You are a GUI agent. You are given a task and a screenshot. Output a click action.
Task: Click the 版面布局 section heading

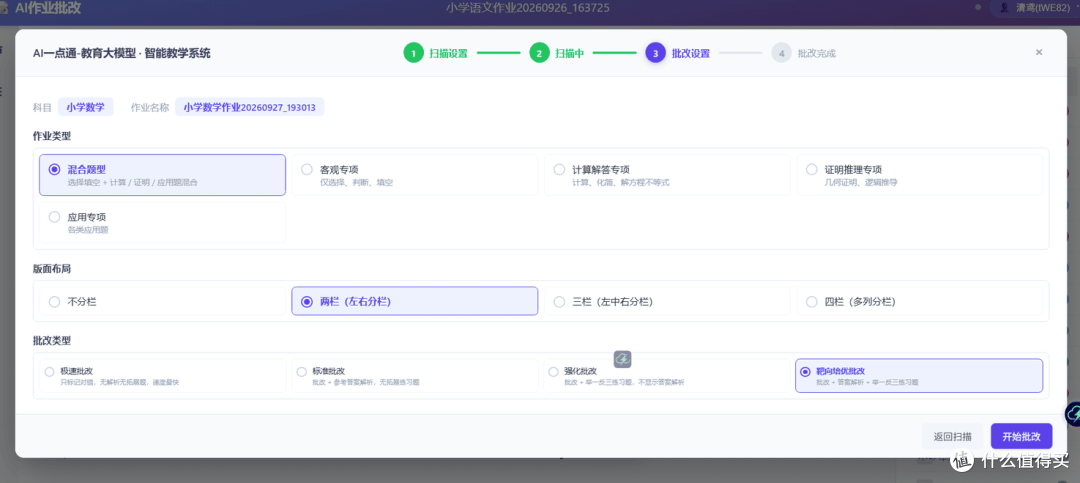52,268
